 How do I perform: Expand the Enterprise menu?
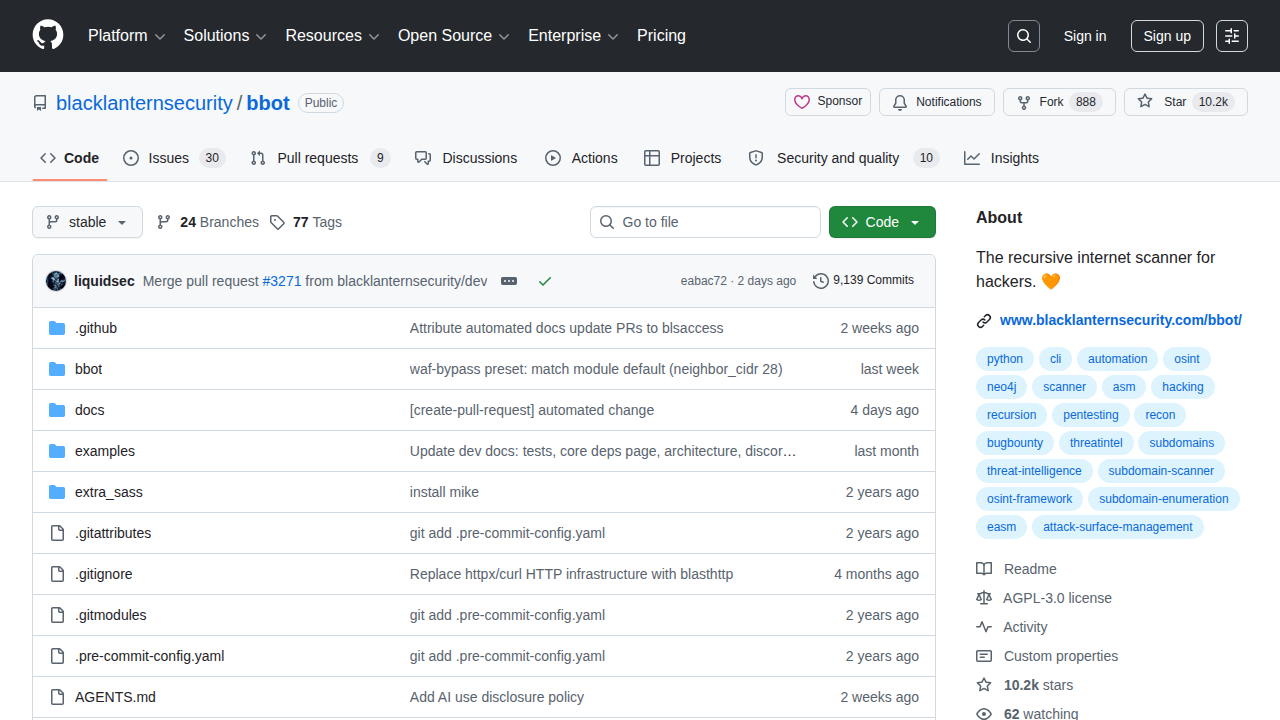pyautogui.click(x=573, y=36)
